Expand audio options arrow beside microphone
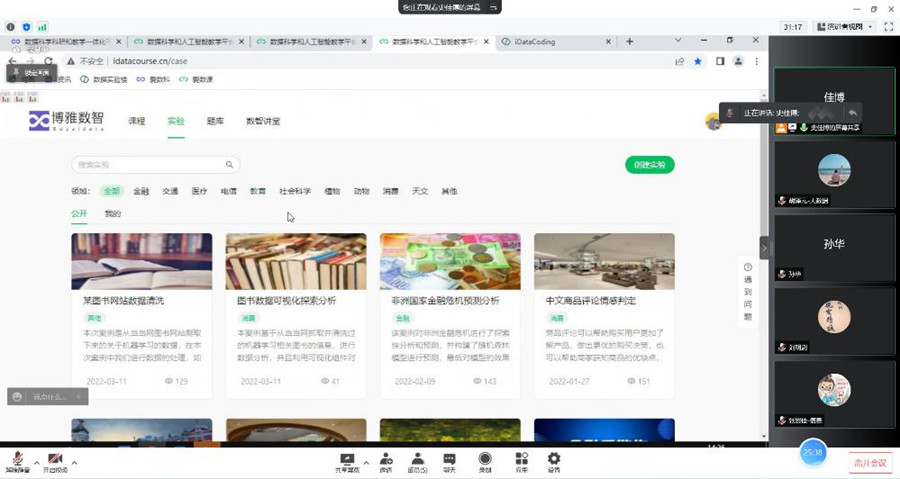The width and height of the screenshot is (900, 479). coord(37,462)
